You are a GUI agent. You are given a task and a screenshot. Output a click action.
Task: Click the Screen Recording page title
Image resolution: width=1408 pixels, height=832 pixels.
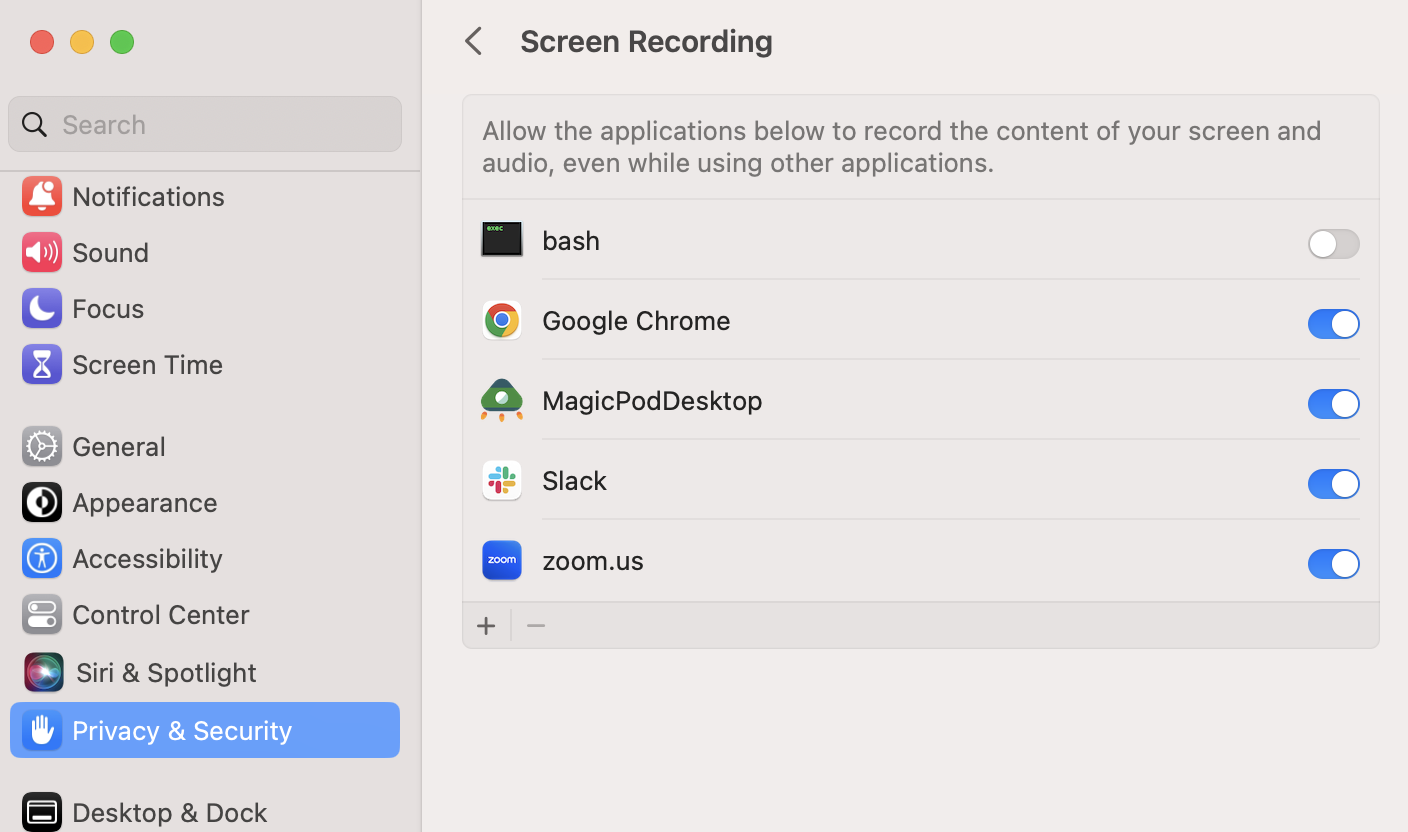pyautogui.click(x=646, y=41)
